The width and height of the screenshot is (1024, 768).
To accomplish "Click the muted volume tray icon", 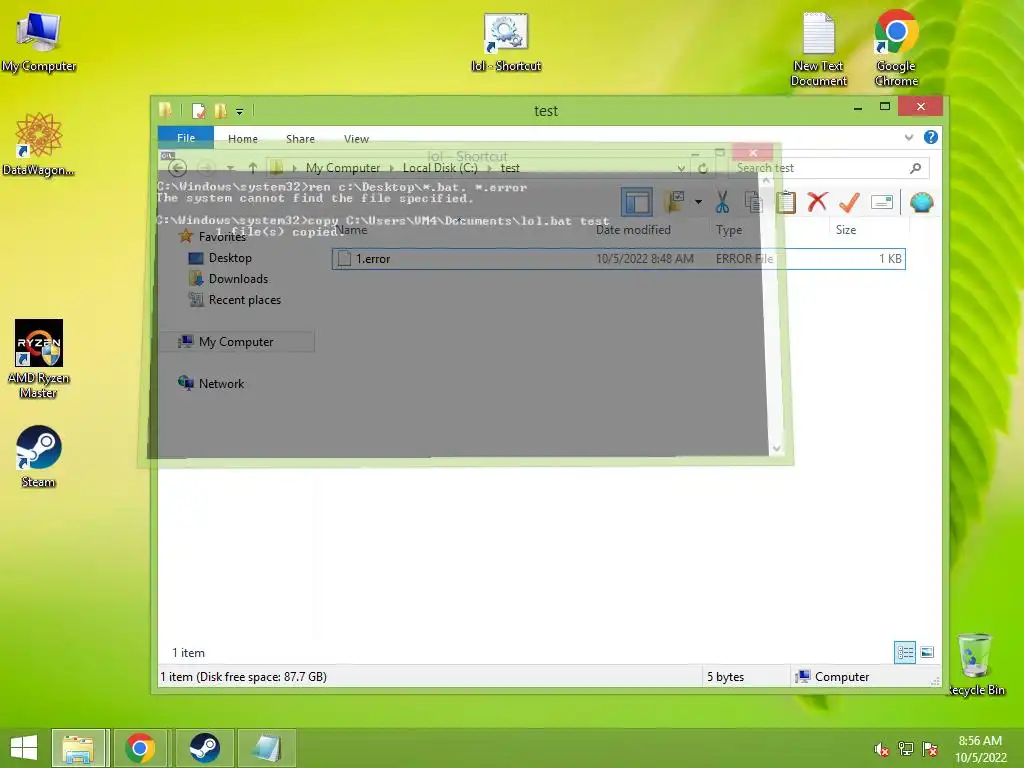I will (882, 749).
